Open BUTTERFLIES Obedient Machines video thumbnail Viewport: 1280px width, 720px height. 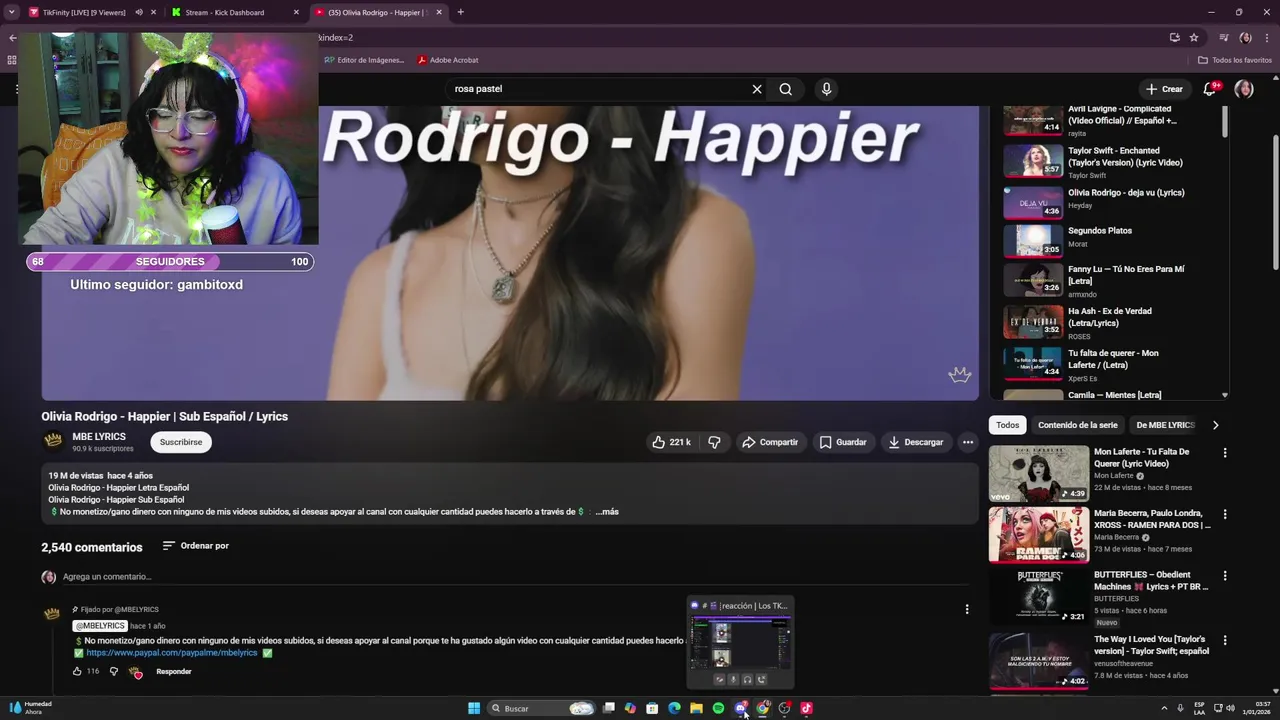coord(1039,597)
